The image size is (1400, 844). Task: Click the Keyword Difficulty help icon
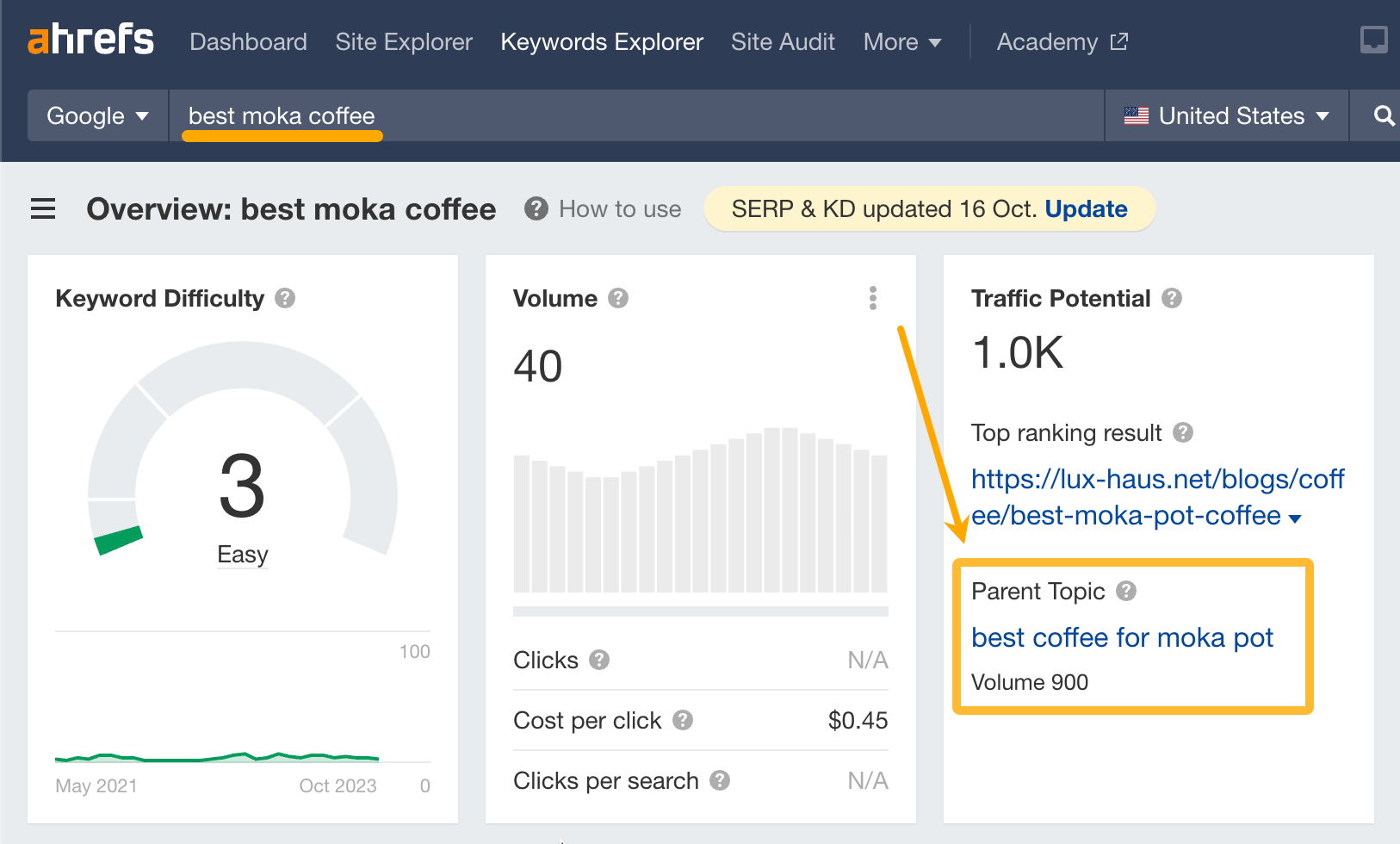click(x=285, y=298)
